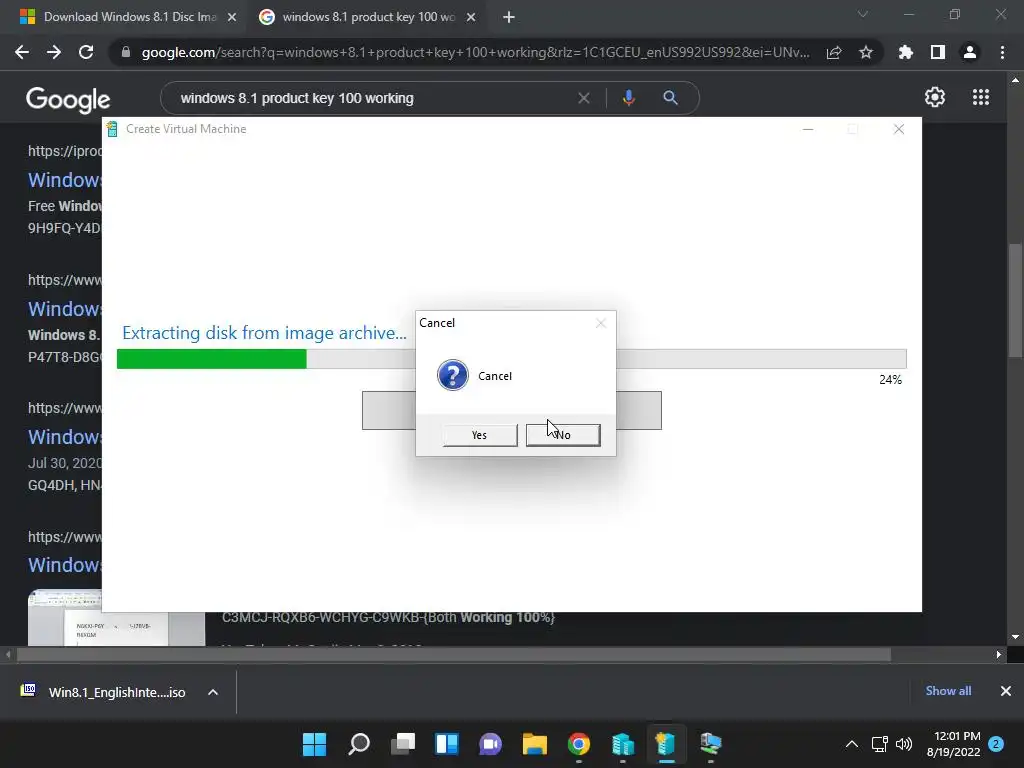This screenshot has height=768, width=1024.
Task: Open volume tray icon
Action: click(x=904, y=744)
